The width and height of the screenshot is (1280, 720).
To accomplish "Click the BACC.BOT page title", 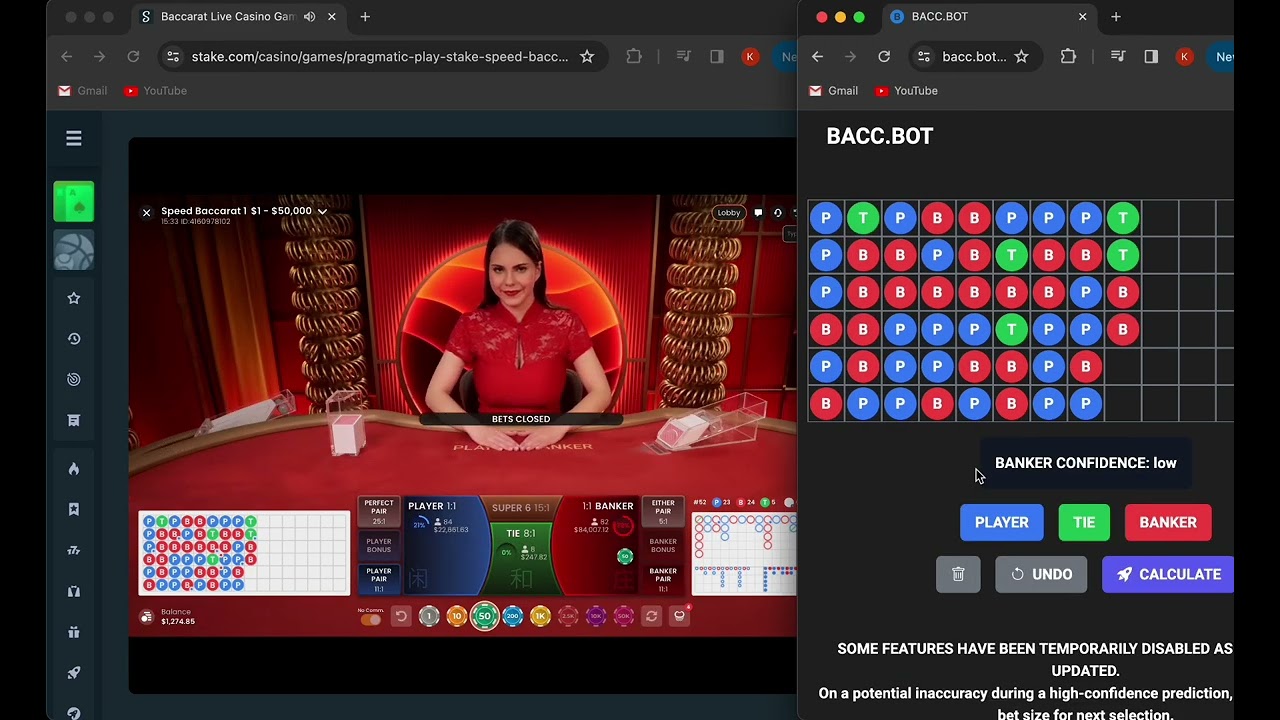I will click(880, 137).
